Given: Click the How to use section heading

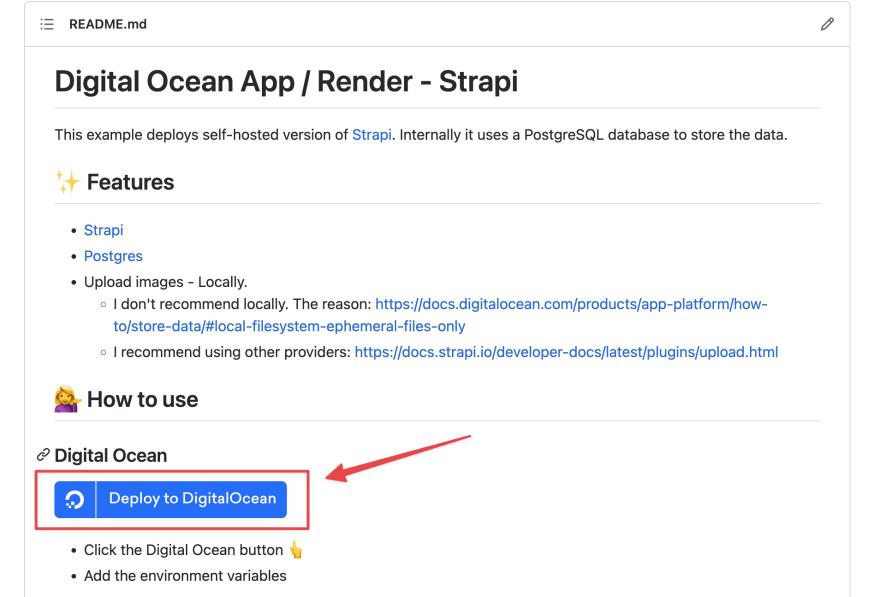Looking at the screenshot, I should (148, 399).
